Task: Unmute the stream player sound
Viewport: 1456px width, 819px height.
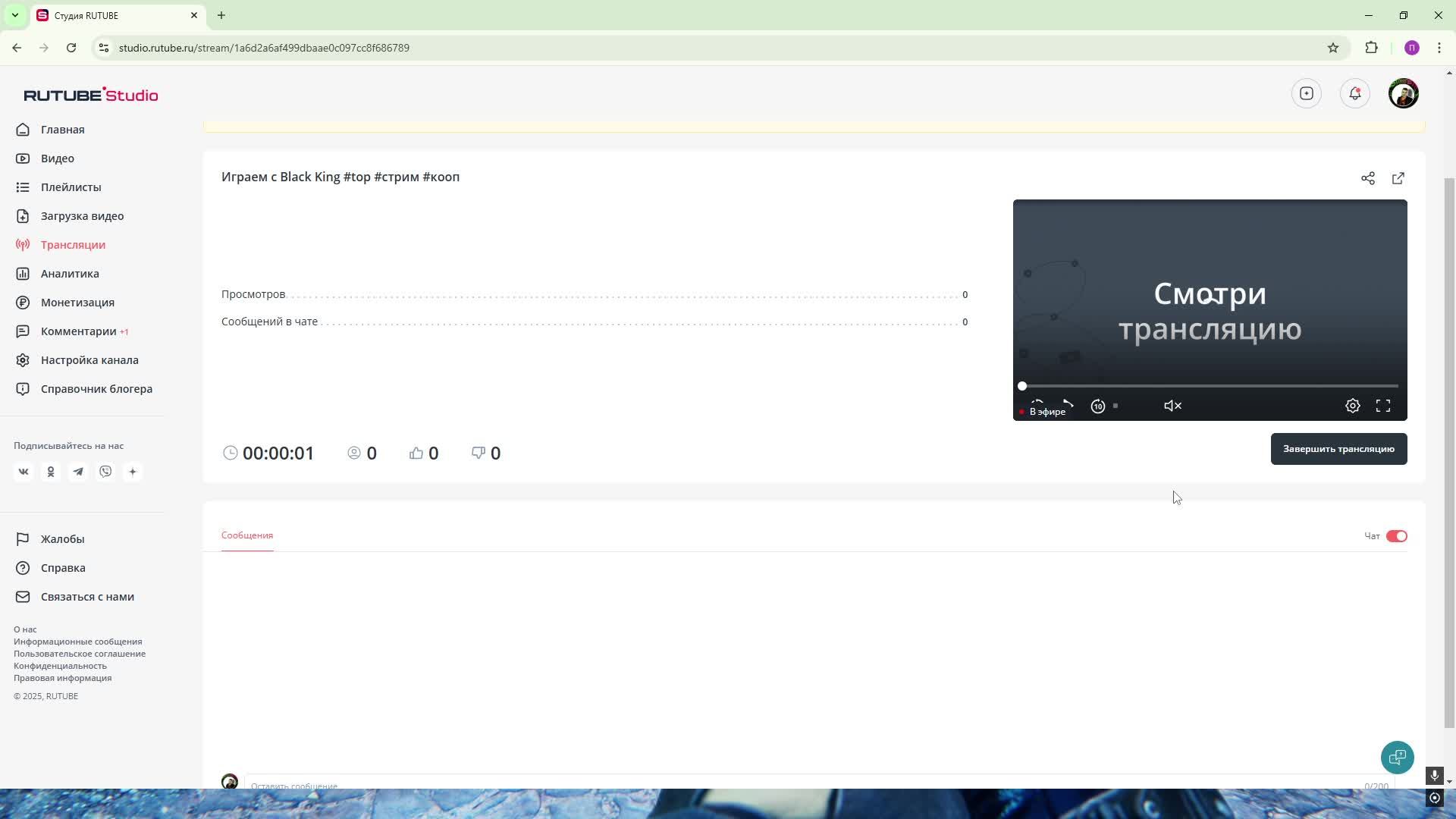Action: point(1172,406)
